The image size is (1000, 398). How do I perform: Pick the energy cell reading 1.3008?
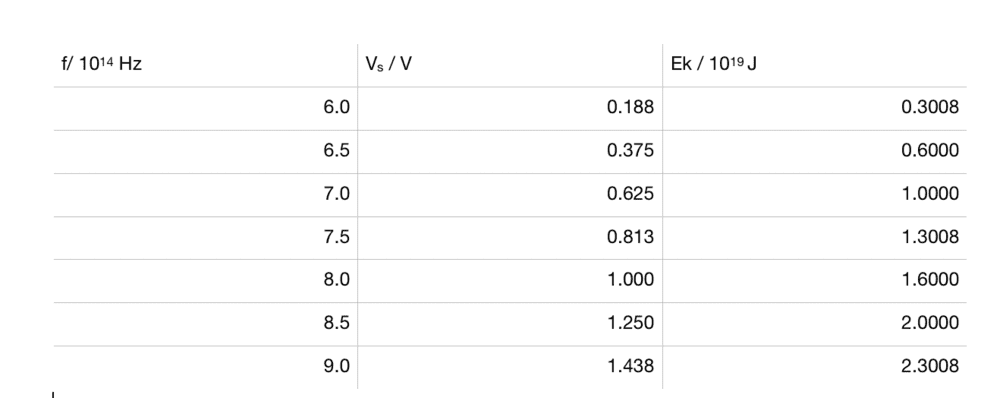click(x=815, y=238)
